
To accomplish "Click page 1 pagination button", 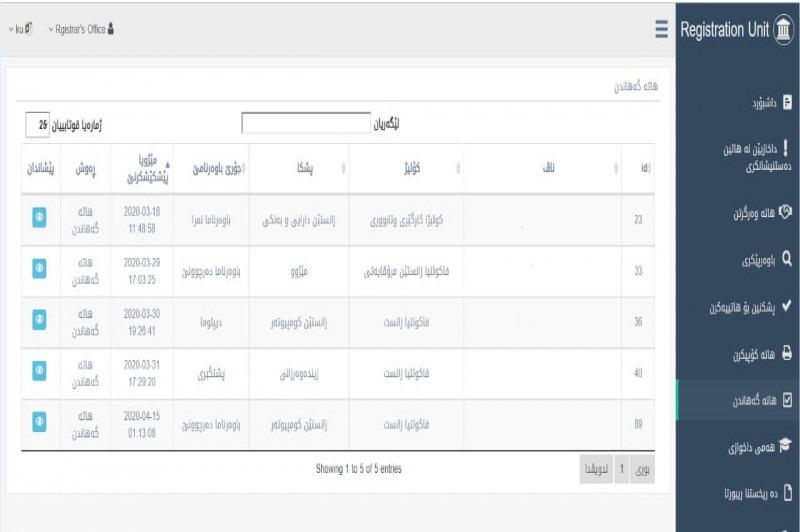I will pos(621,469).
